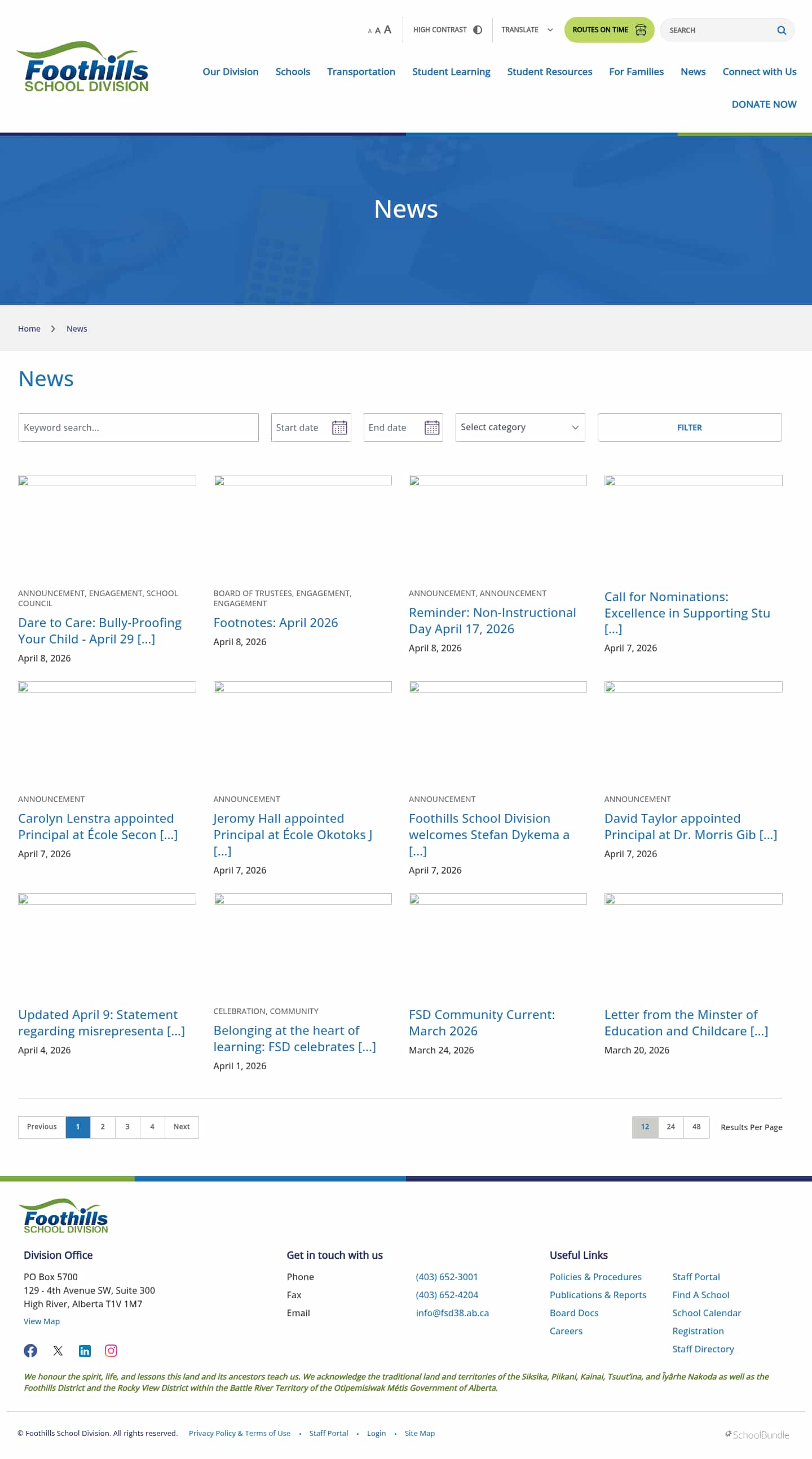Show 48 results per page

click(696, 1126)
